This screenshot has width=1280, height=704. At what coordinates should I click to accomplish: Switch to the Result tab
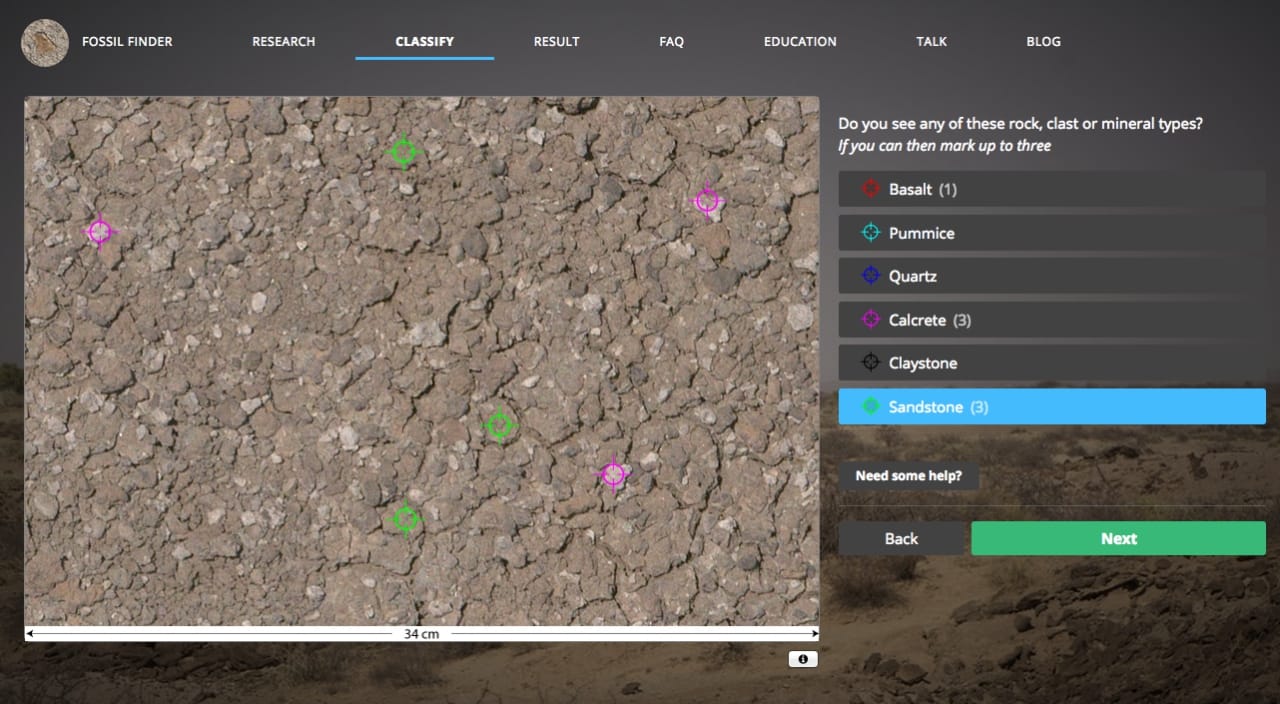pos(556,41)
